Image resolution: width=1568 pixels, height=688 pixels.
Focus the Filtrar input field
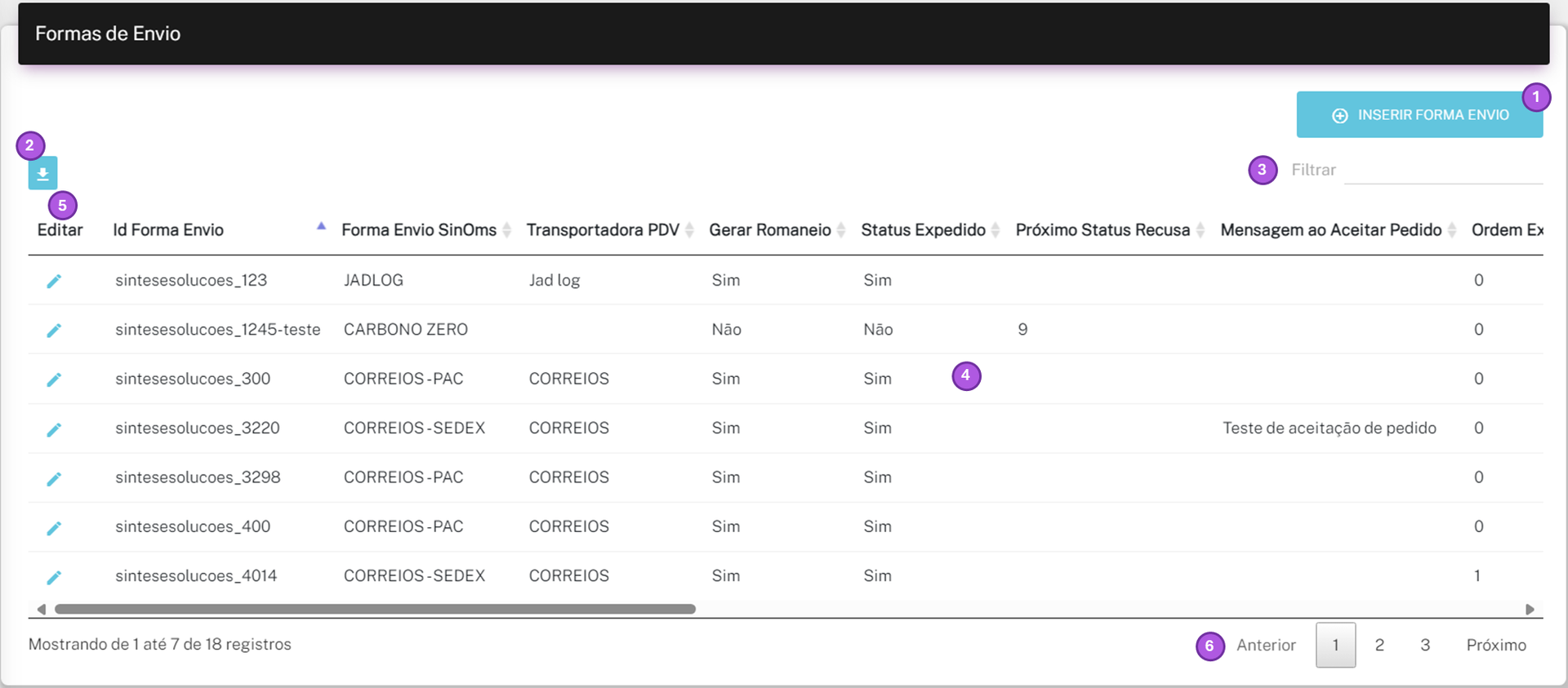click(x=1443, y=170)
